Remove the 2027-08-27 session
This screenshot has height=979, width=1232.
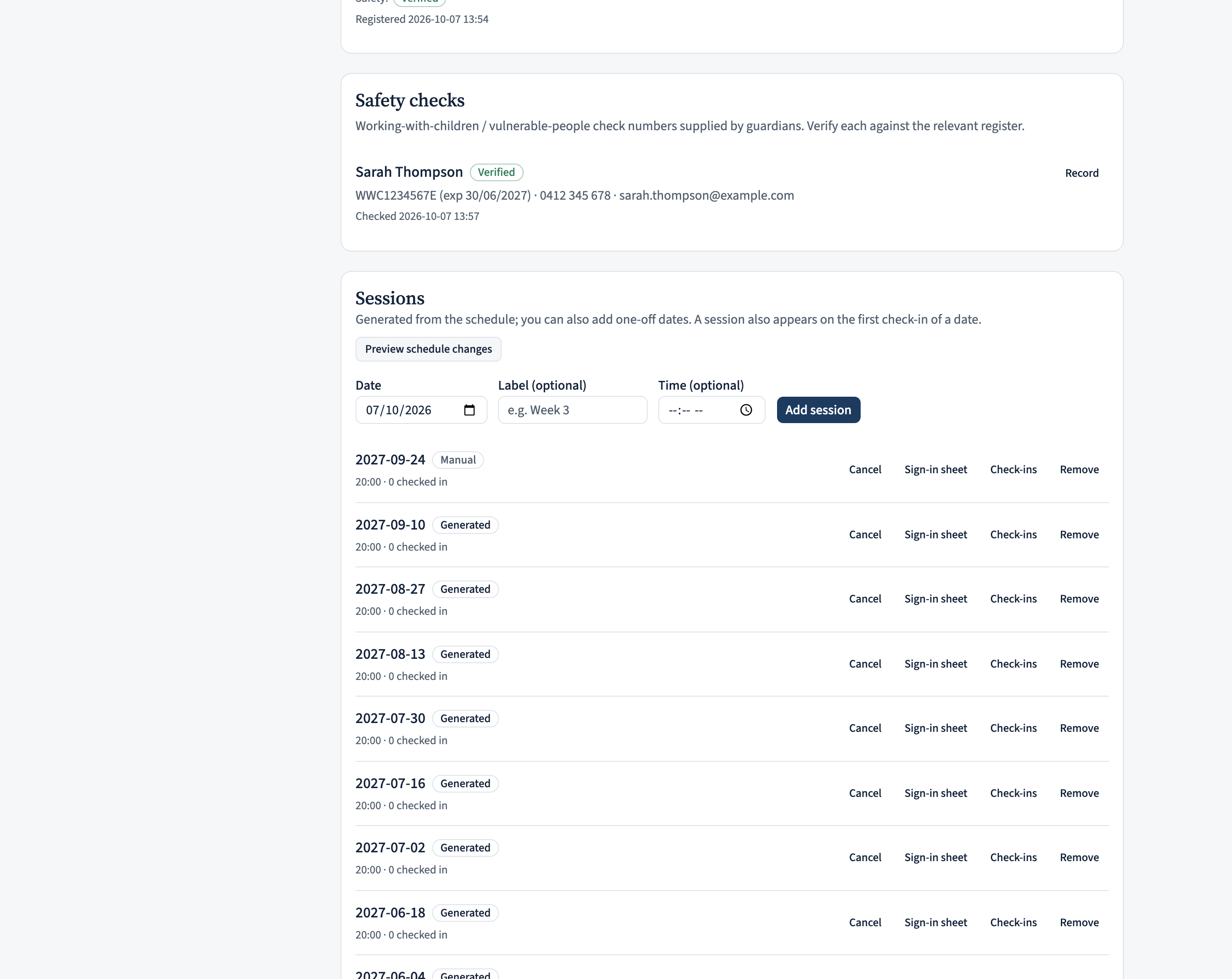coord(1079,599)
